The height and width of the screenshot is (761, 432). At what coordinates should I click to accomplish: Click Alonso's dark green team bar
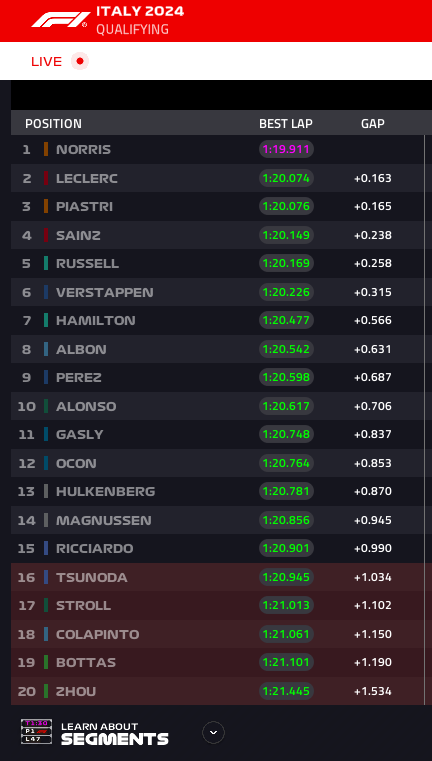[x=46, y=406]
